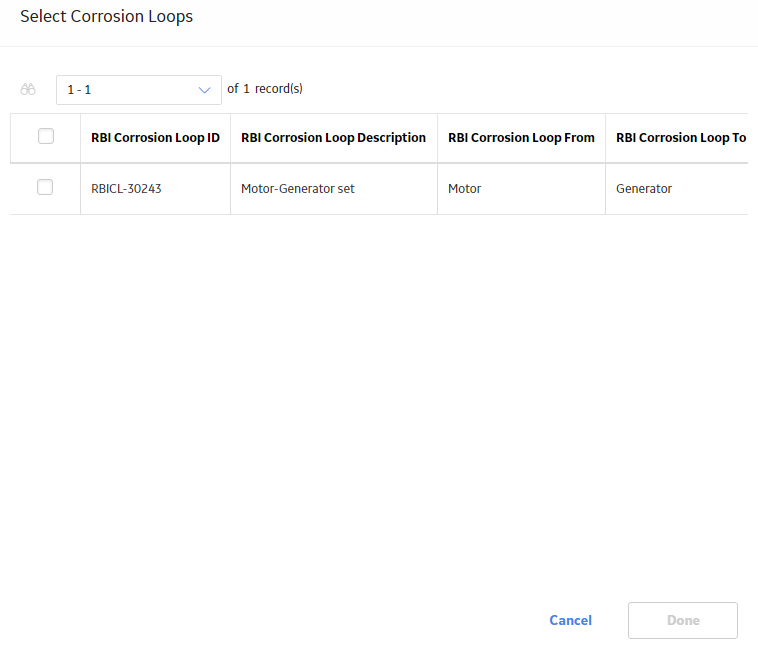The image size is (758, 653).
Task: Select the RBICL-30243 cell
Action: click(126, 189)
